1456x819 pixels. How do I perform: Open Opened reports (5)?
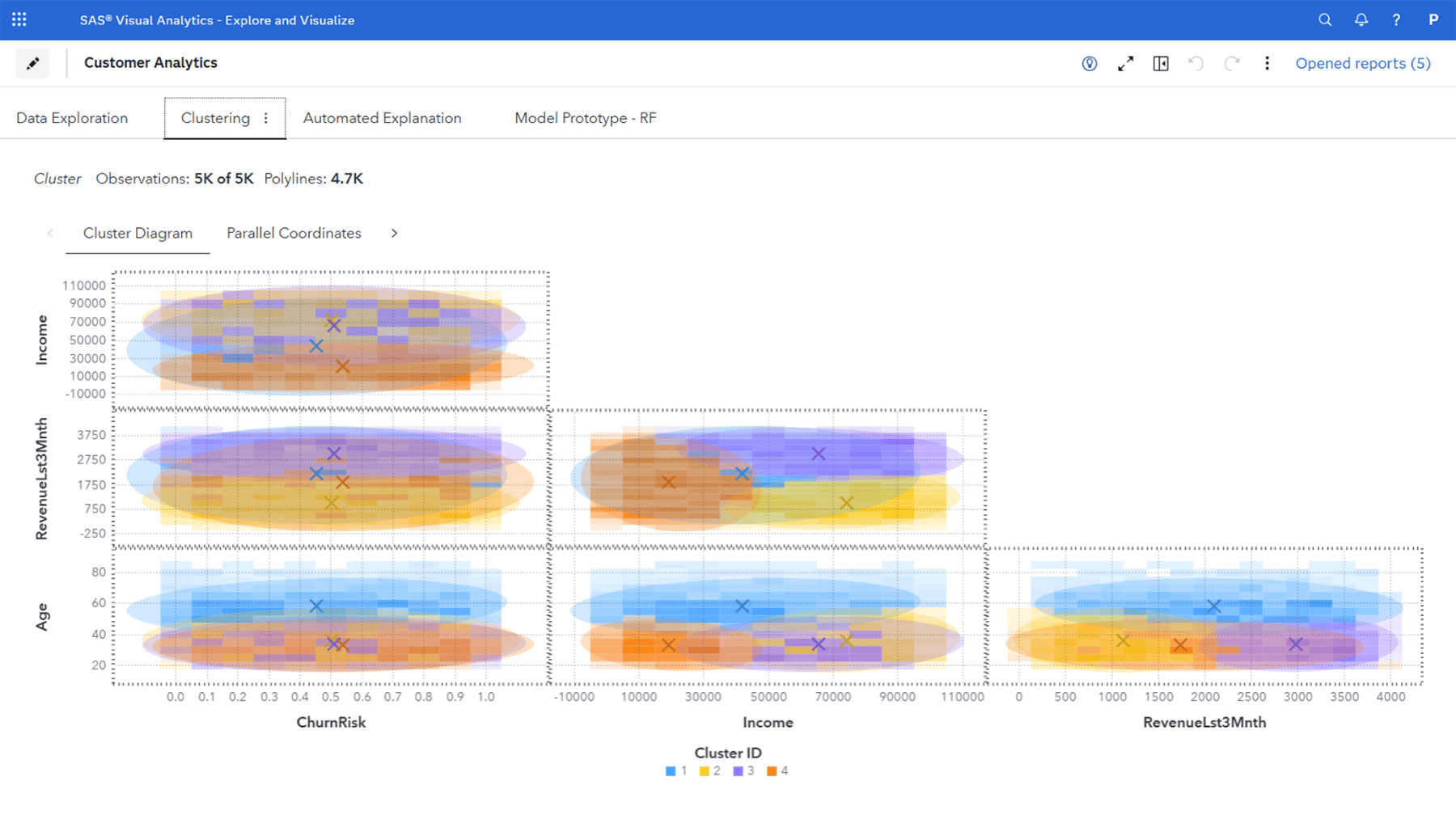(x=1362, y=63)
